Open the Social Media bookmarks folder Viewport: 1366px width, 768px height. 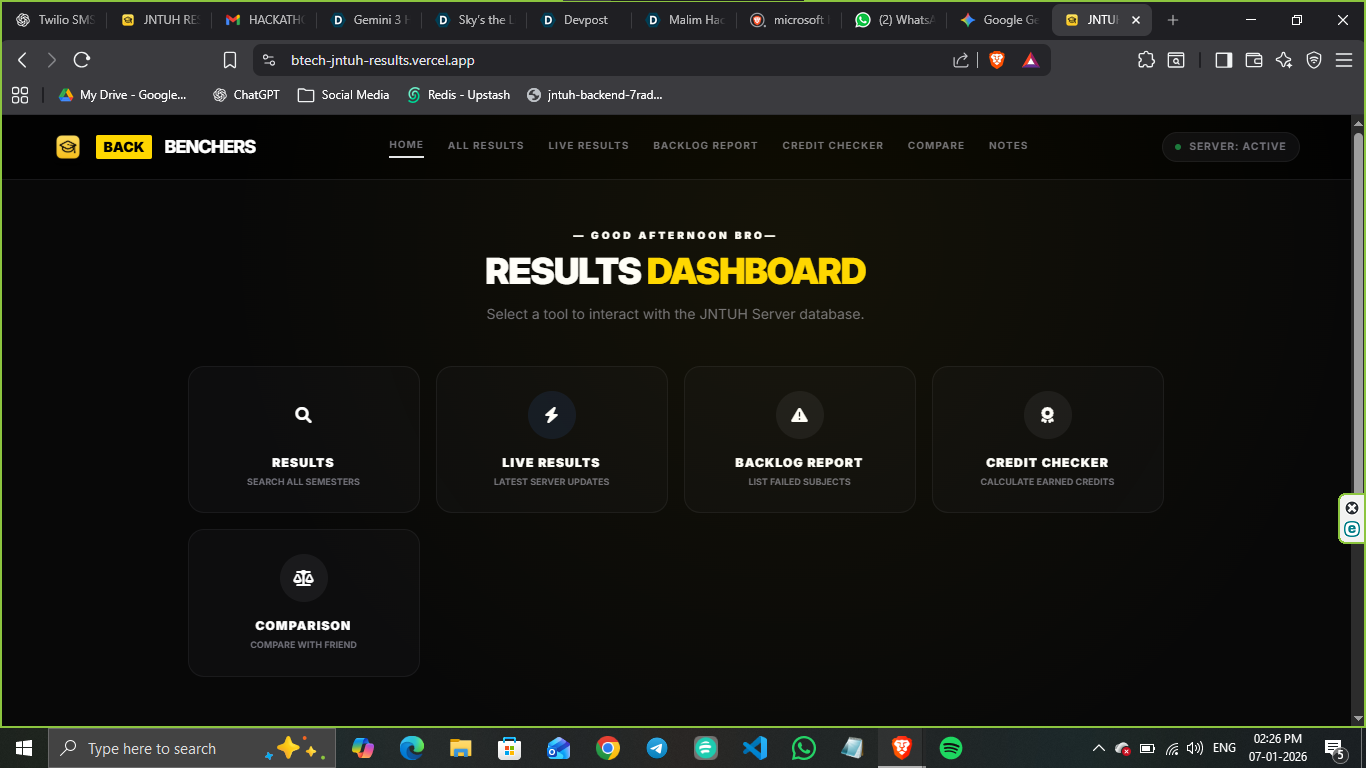pyautogui.click(x=343, y=95)
